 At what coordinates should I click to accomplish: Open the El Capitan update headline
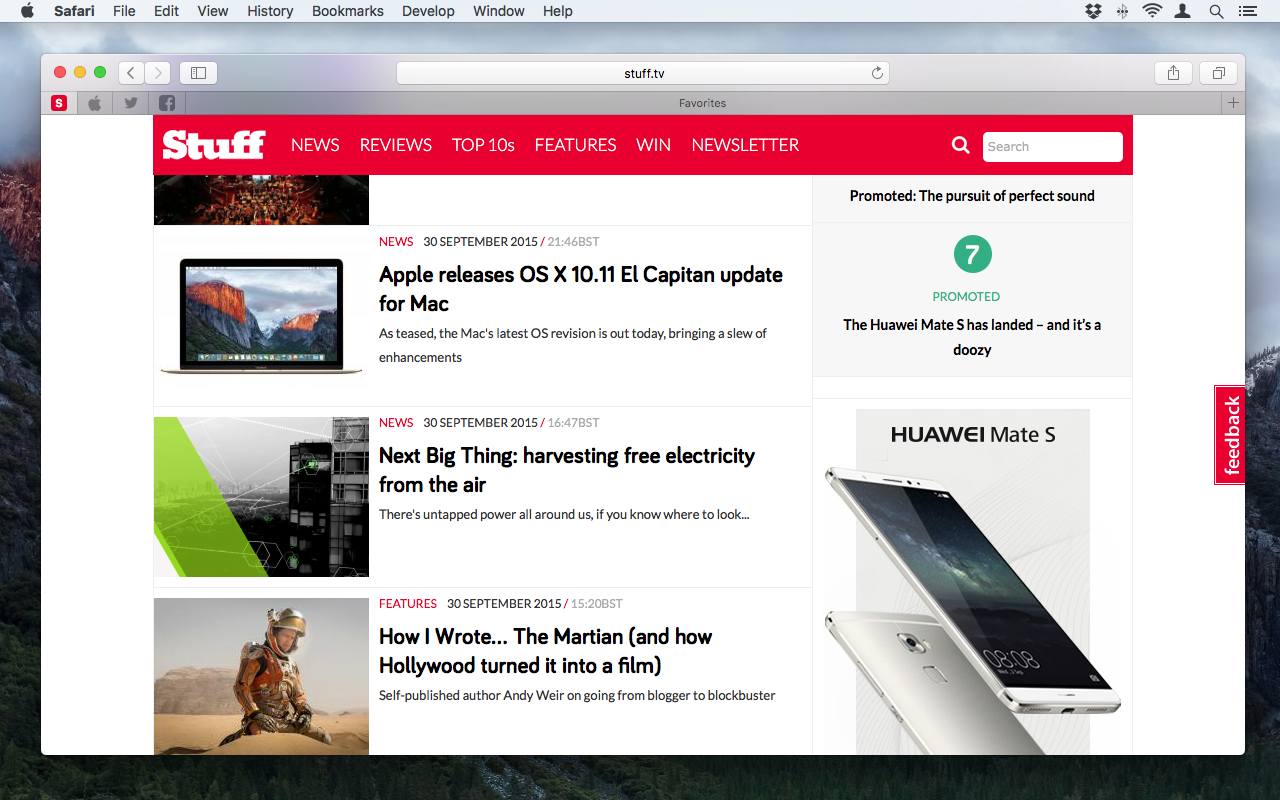[x=581, y=289]
